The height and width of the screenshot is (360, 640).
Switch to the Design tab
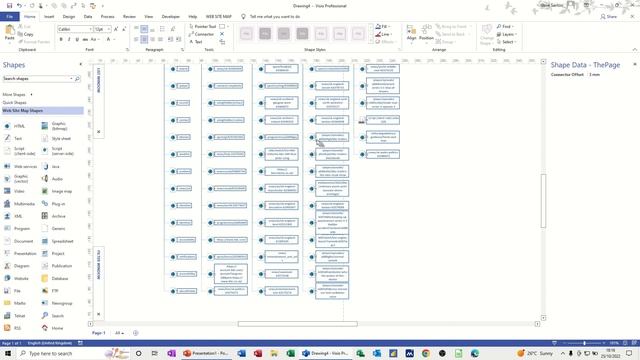(x=69, y=17)
